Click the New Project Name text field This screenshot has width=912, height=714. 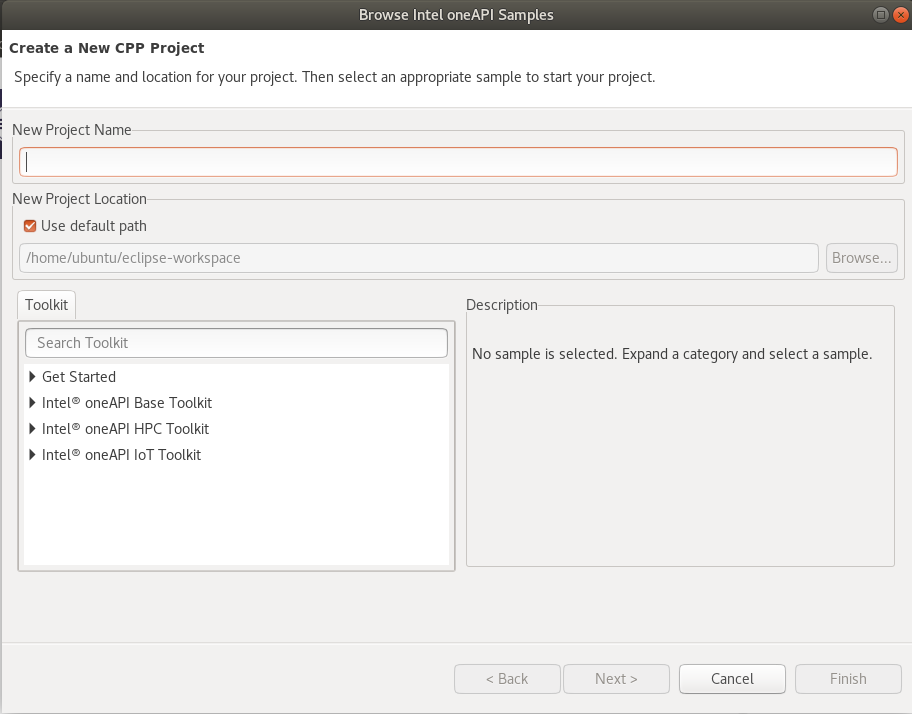tap(458, 162)
